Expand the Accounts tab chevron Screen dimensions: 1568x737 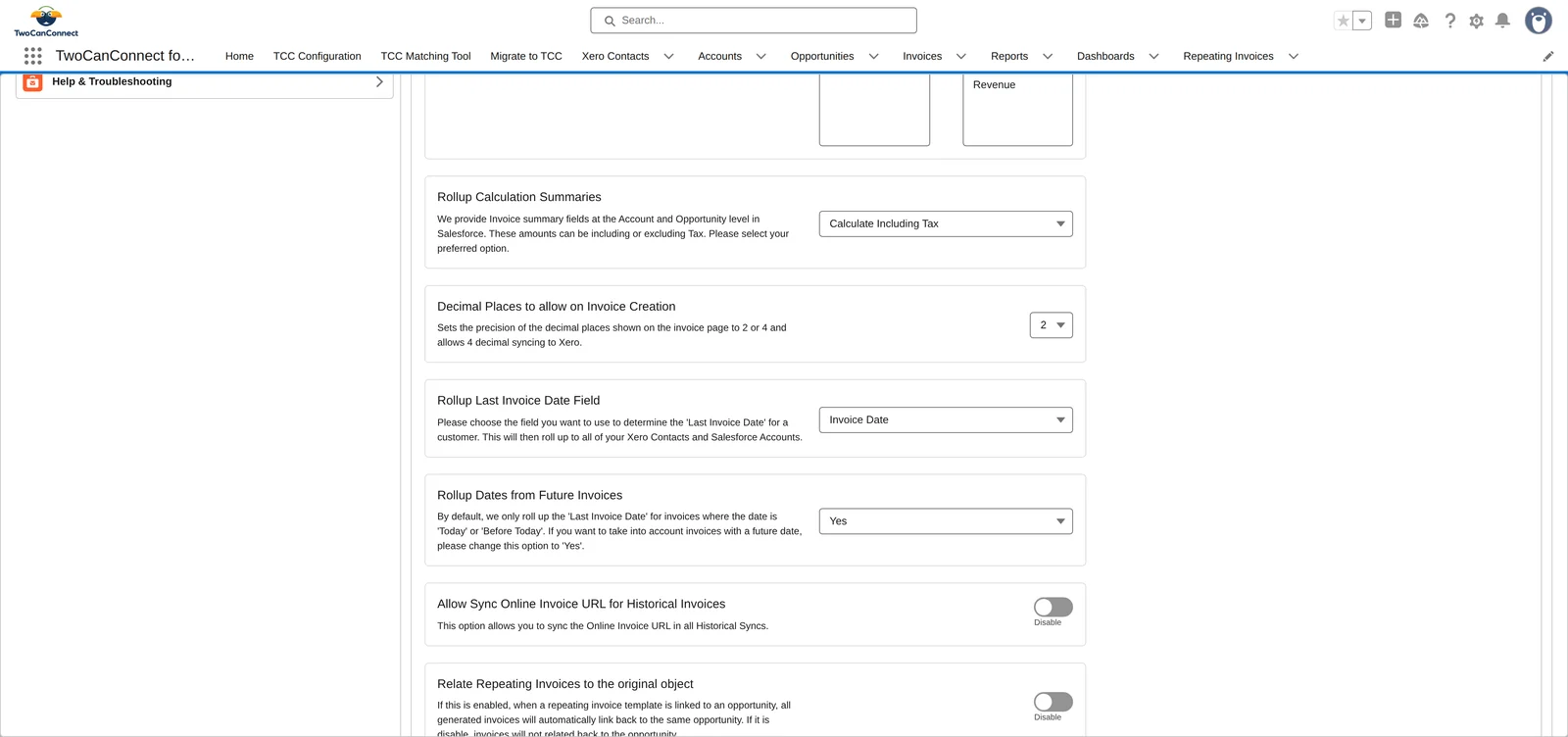[x=761, y=57]
